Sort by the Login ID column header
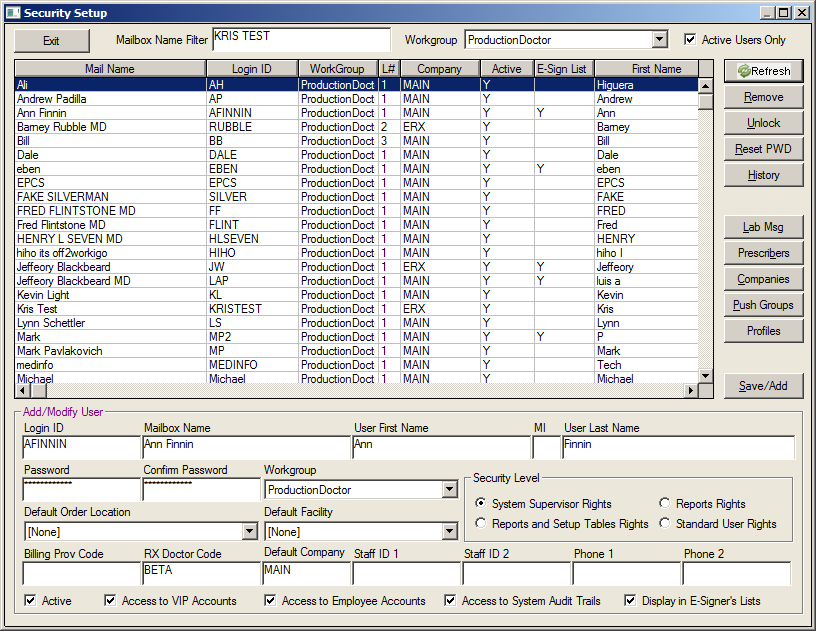 click(x=251, y=69)
